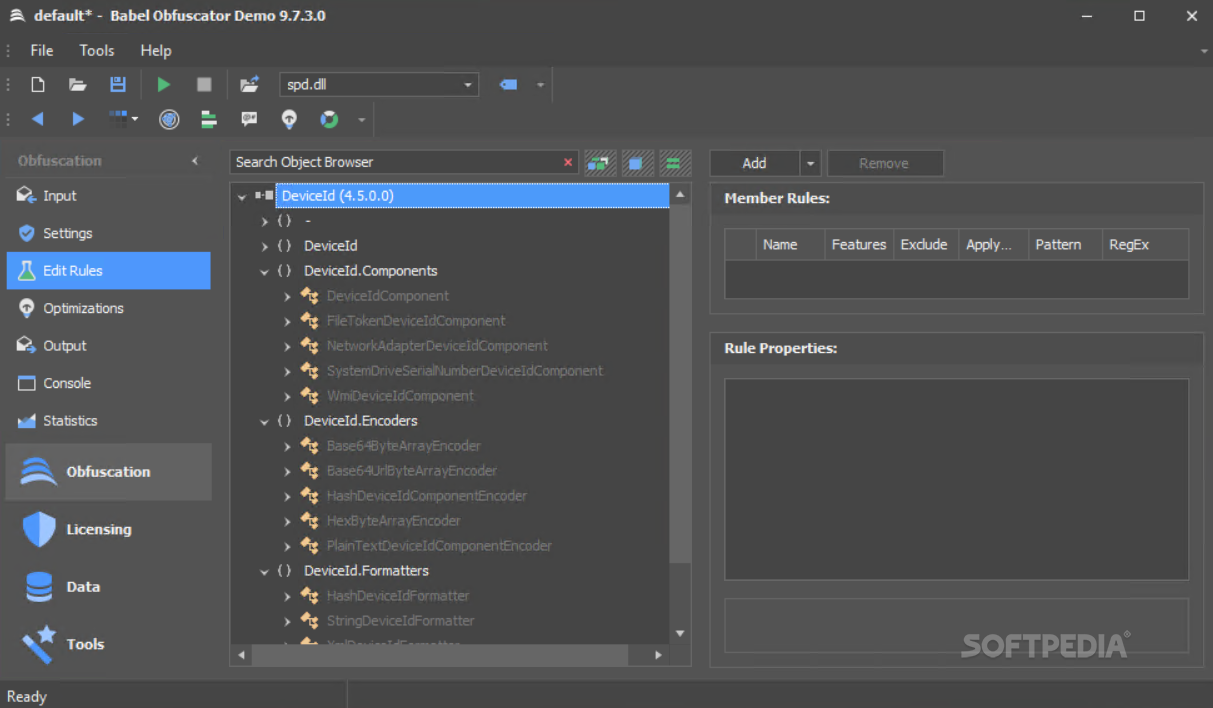The image size is (1213, 708).
Task: Open the Tools menu
Action: [x=97, y=50]
